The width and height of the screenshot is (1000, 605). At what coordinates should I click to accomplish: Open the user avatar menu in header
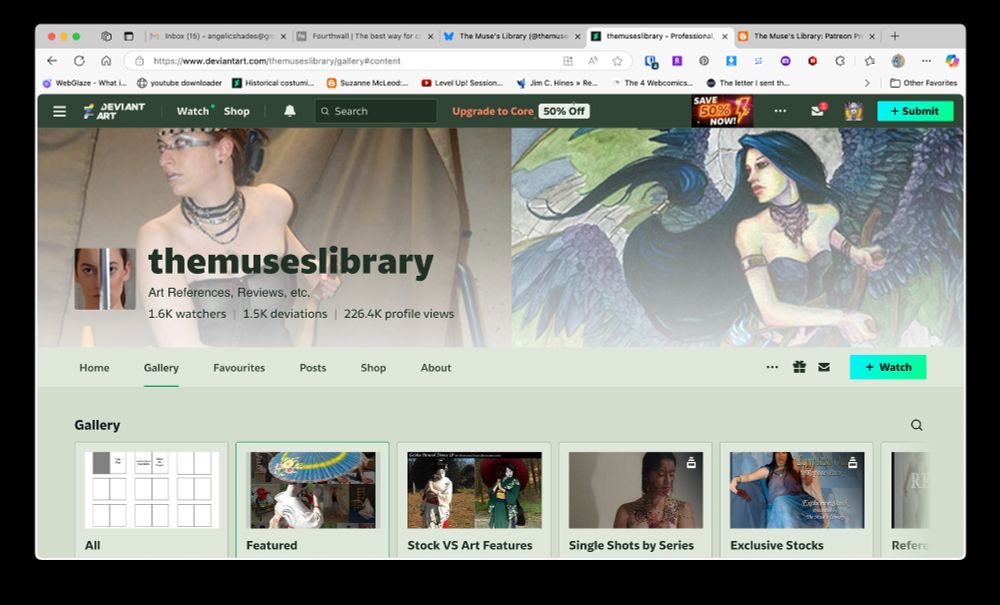pos(854,111)
